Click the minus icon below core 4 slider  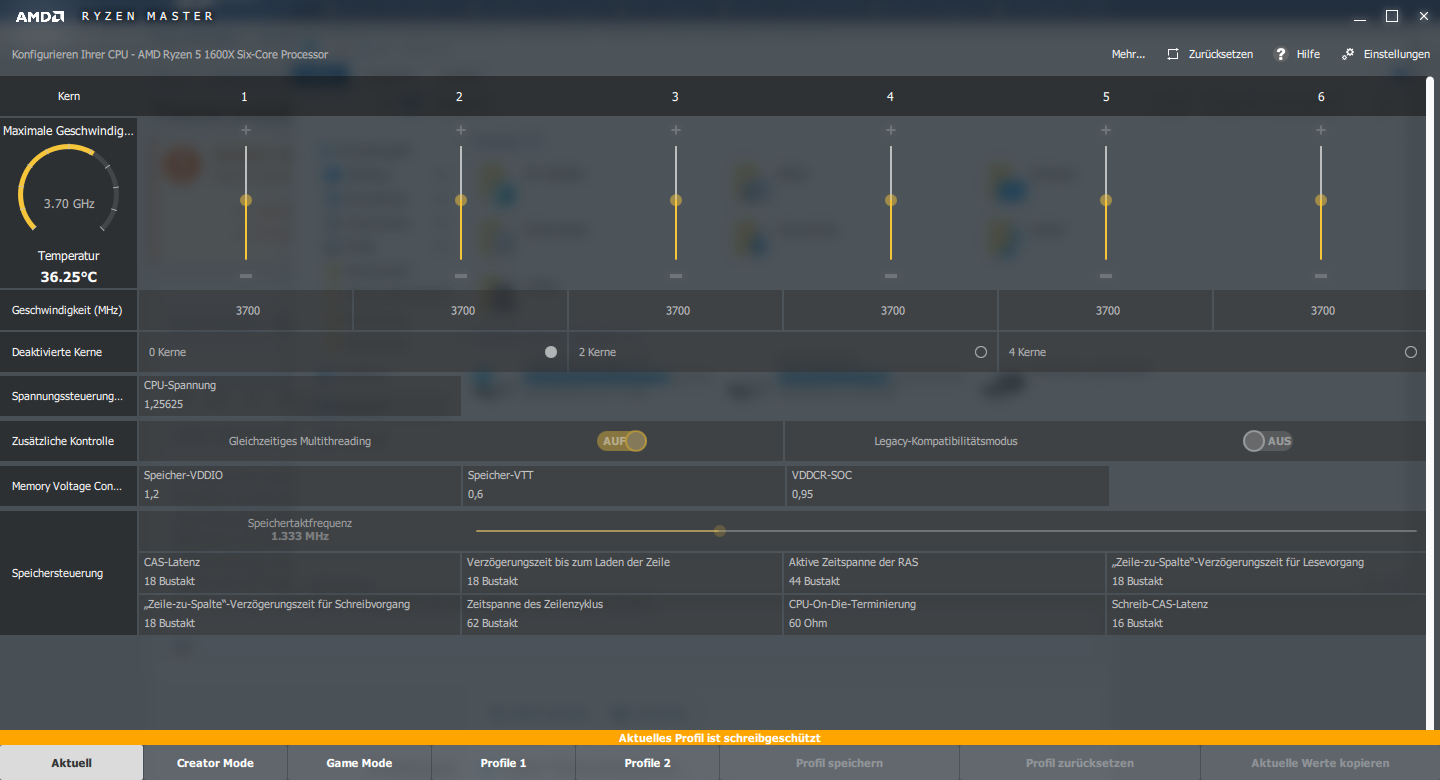pyautogui.click(x=891, y=276)
